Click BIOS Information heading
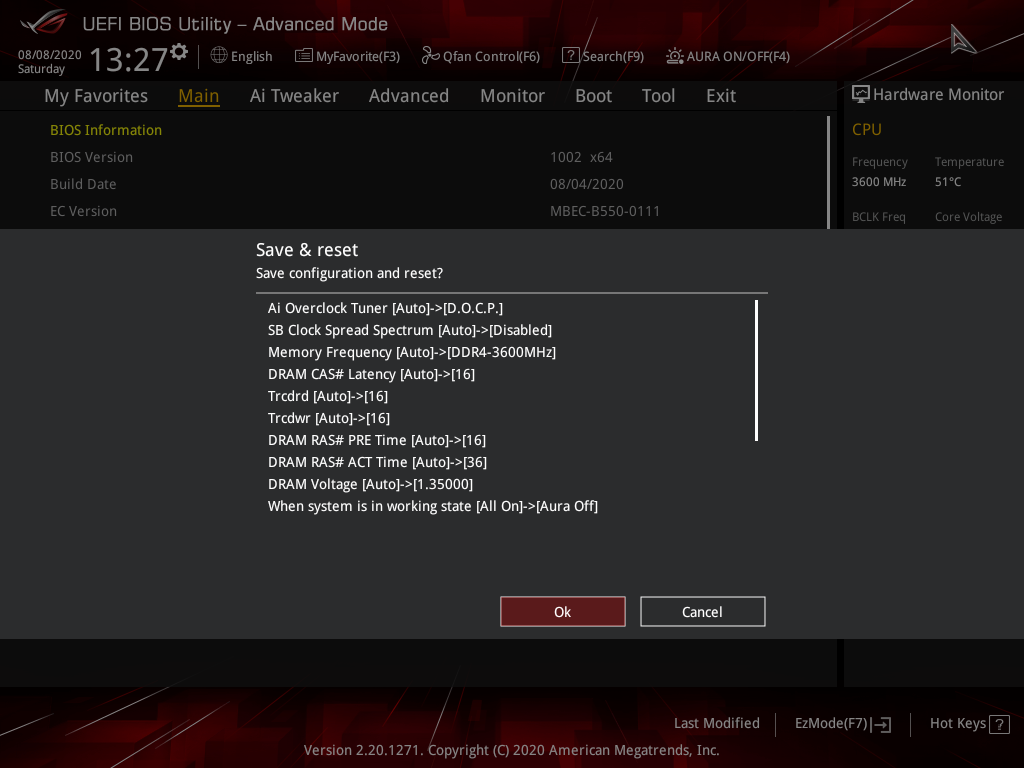 (106, 130)
